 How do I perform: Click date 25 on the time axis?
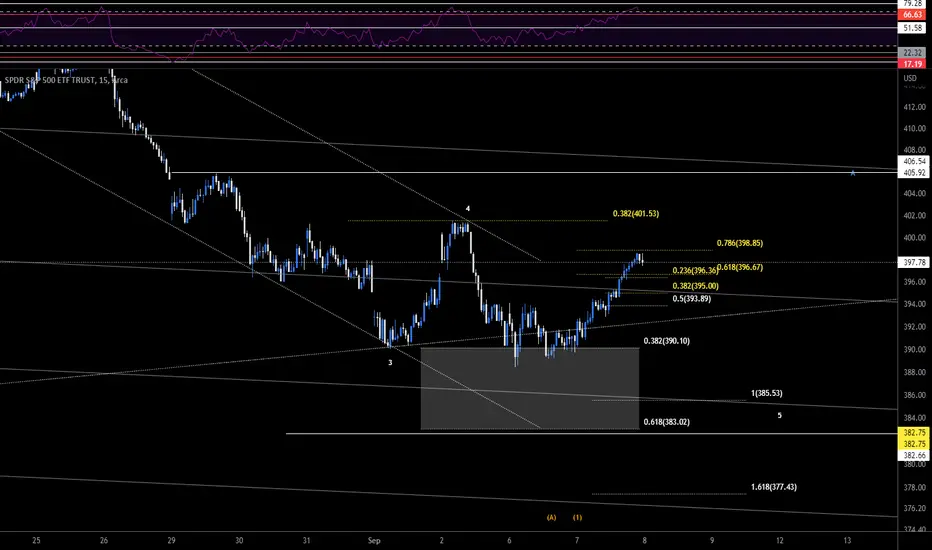point(36,540)
